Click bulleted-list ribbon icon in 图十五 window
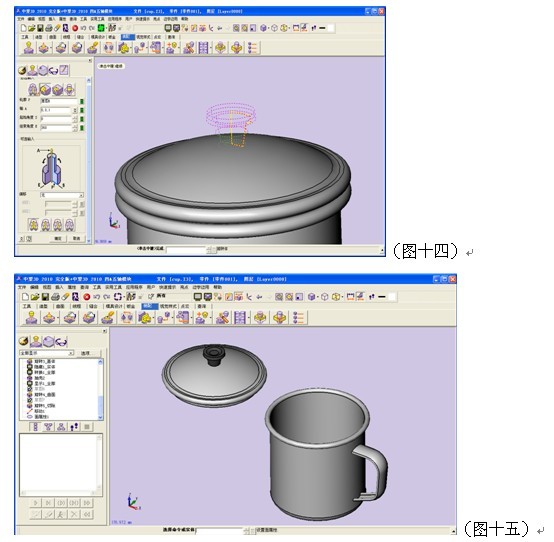The image size is (554, 542). (299, 317)
